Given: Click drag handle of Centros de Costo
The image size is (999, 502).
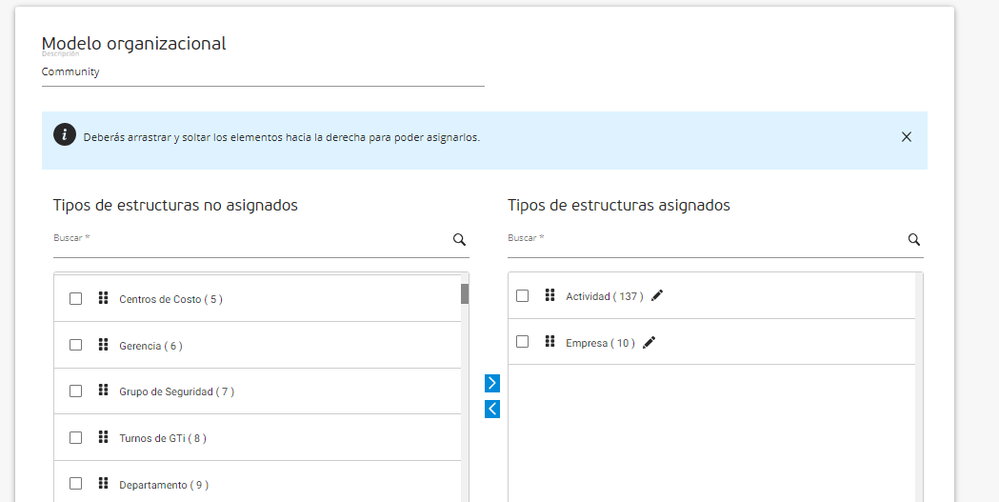Looking at the screenshot, I should coord(103,298).
